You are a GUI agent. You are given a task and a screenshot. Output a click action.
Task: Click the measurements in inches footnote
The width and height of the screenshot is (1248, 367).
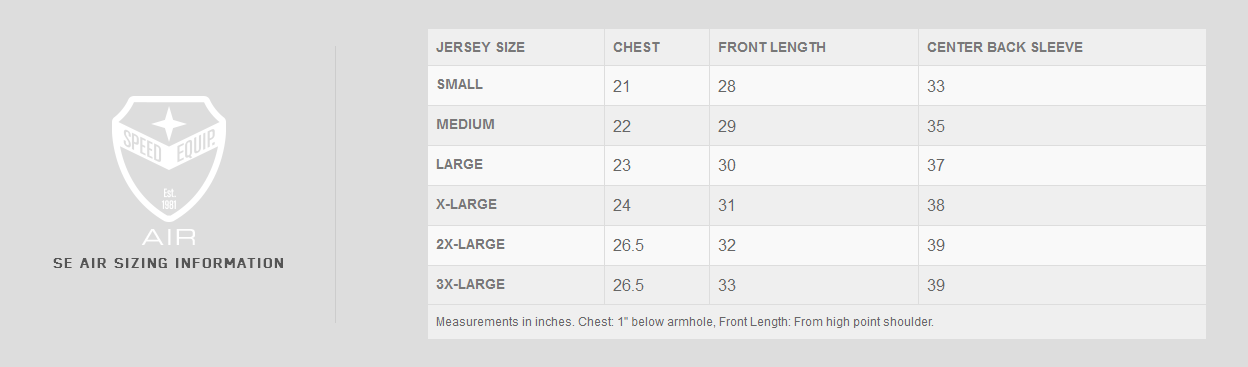click(685, 322)
